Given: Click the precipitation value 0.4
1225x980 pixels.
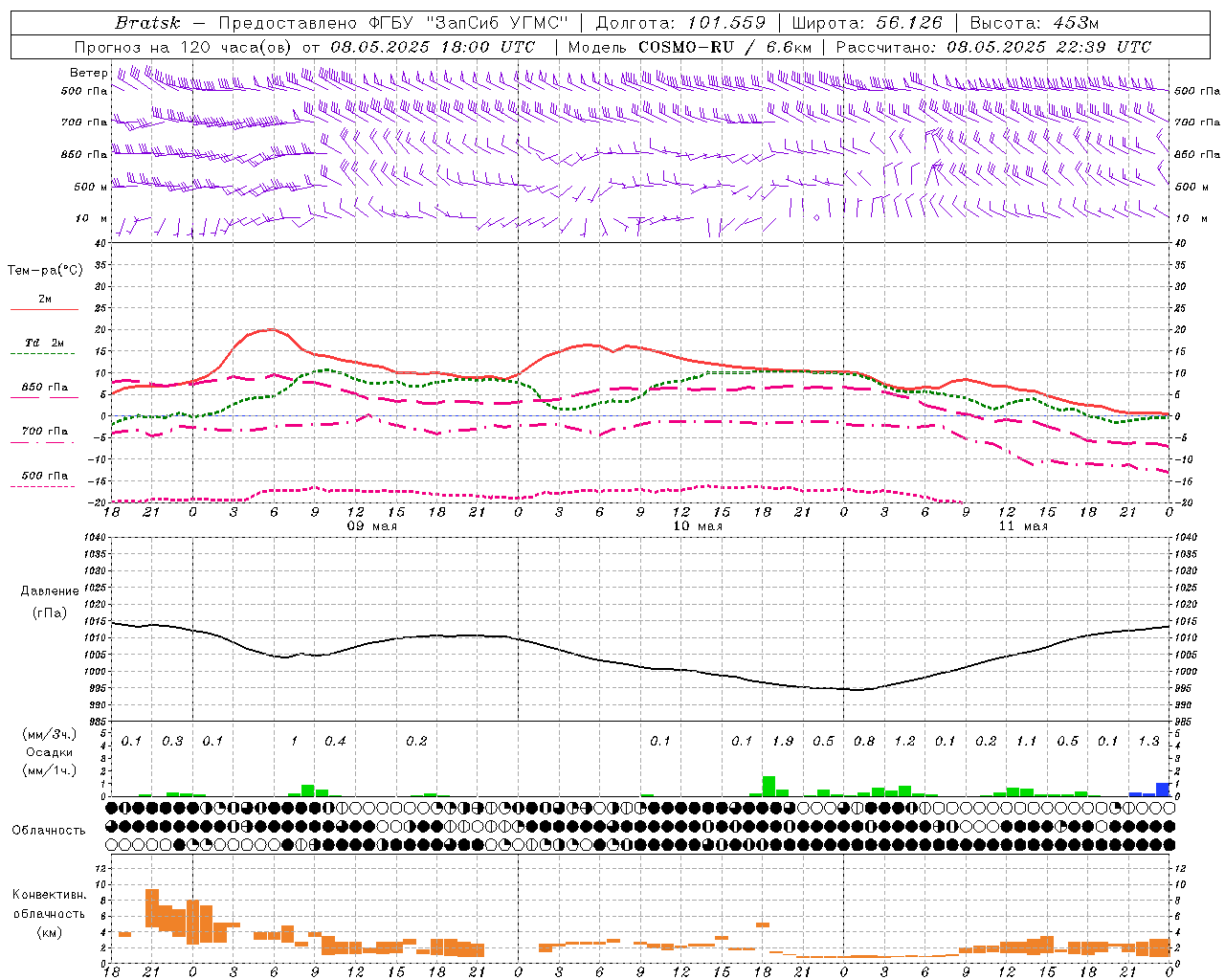Looking at the screenshot, I should tap(335, 742).
